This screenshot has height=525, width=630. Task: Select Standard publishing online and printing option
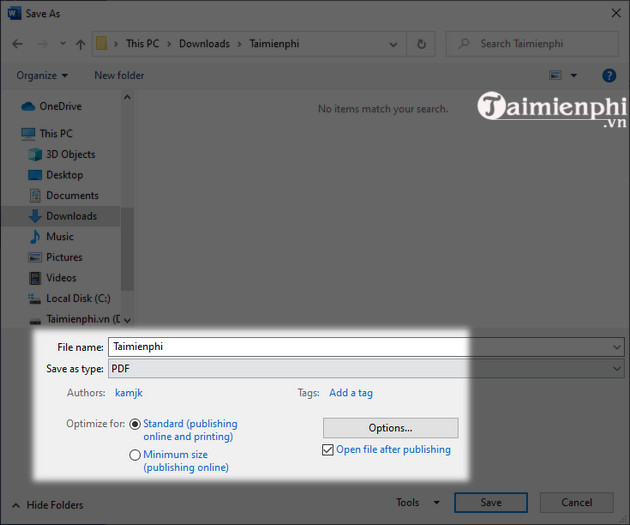[135, 424]
